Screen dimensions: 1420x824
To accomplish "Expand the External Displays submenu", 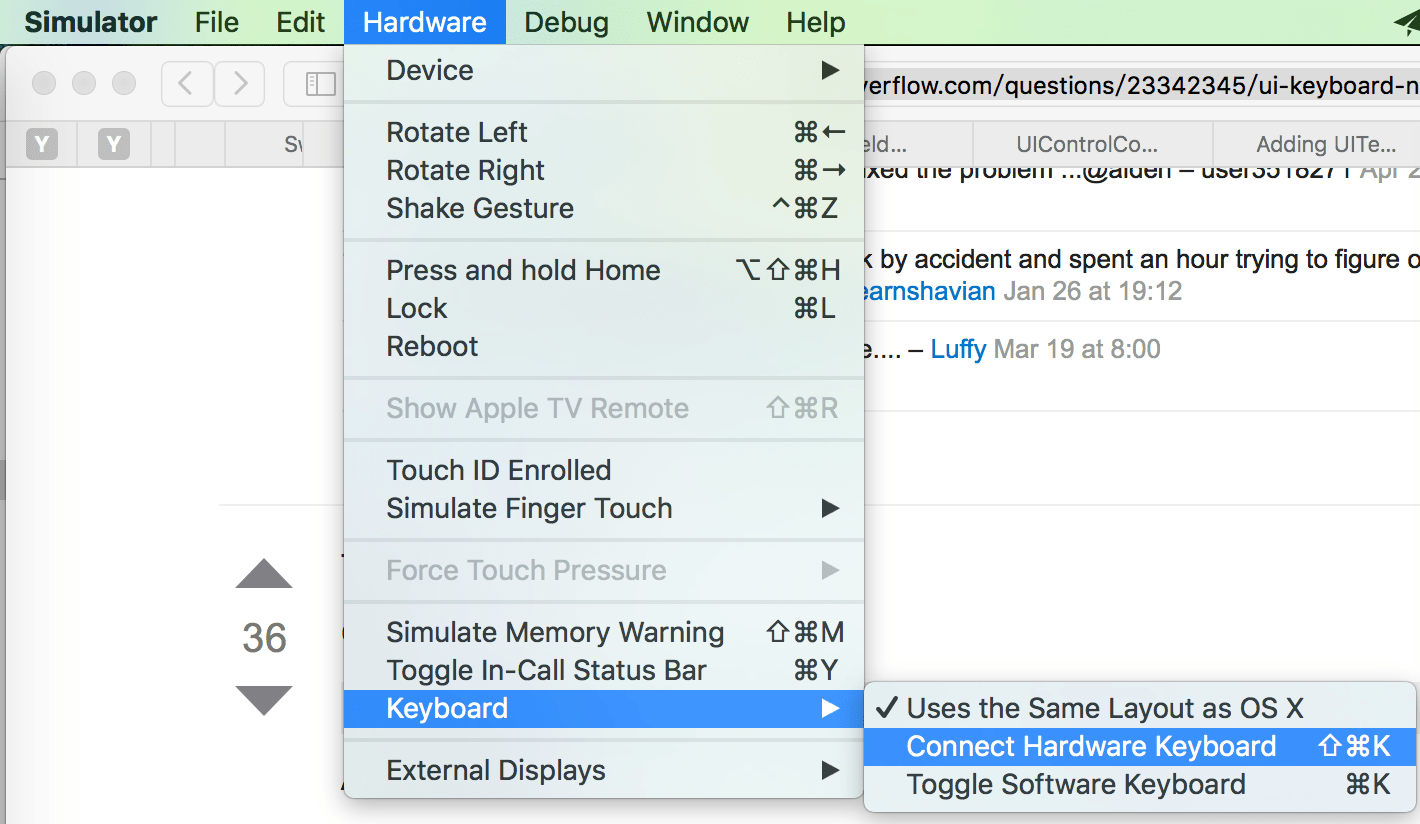I will 604,770.
